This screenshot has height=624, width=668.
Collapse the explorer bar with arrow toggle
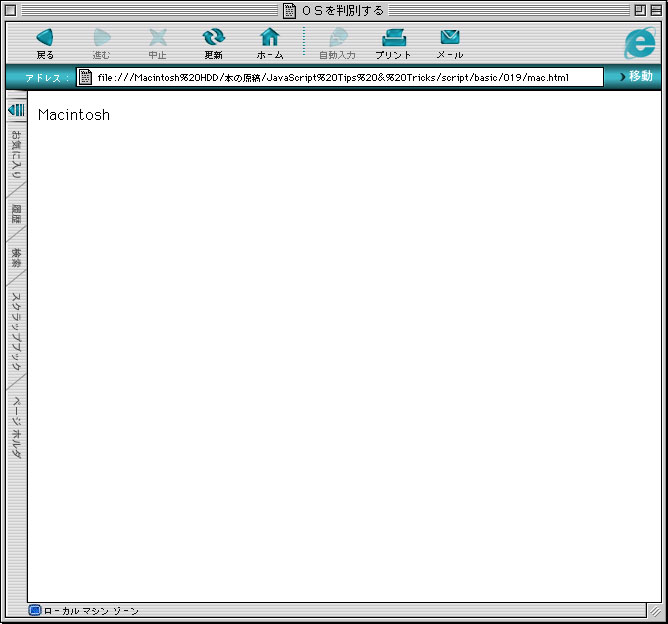click(x=17, y=110)
